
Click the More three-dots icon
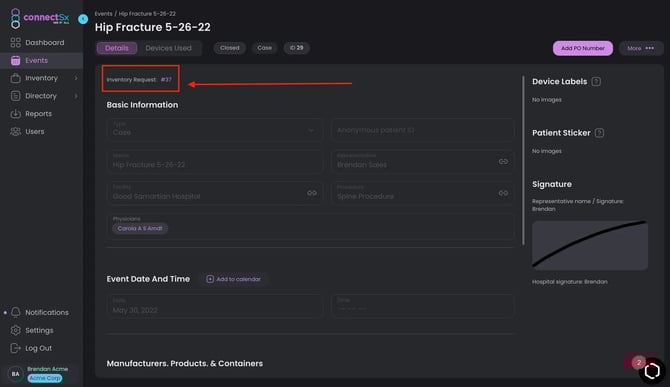649,48
